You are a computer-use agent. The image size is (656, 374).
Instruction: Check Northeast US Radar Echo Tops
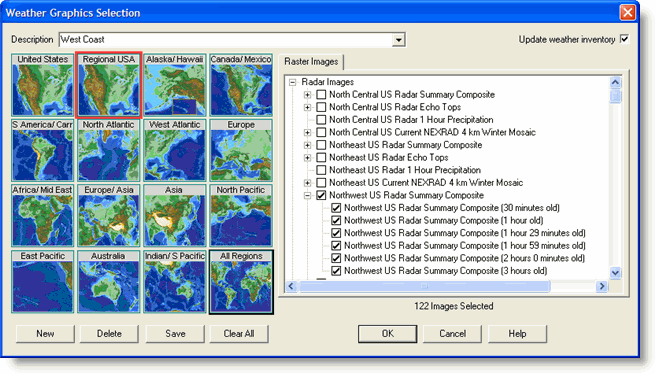tap(321, 158)
